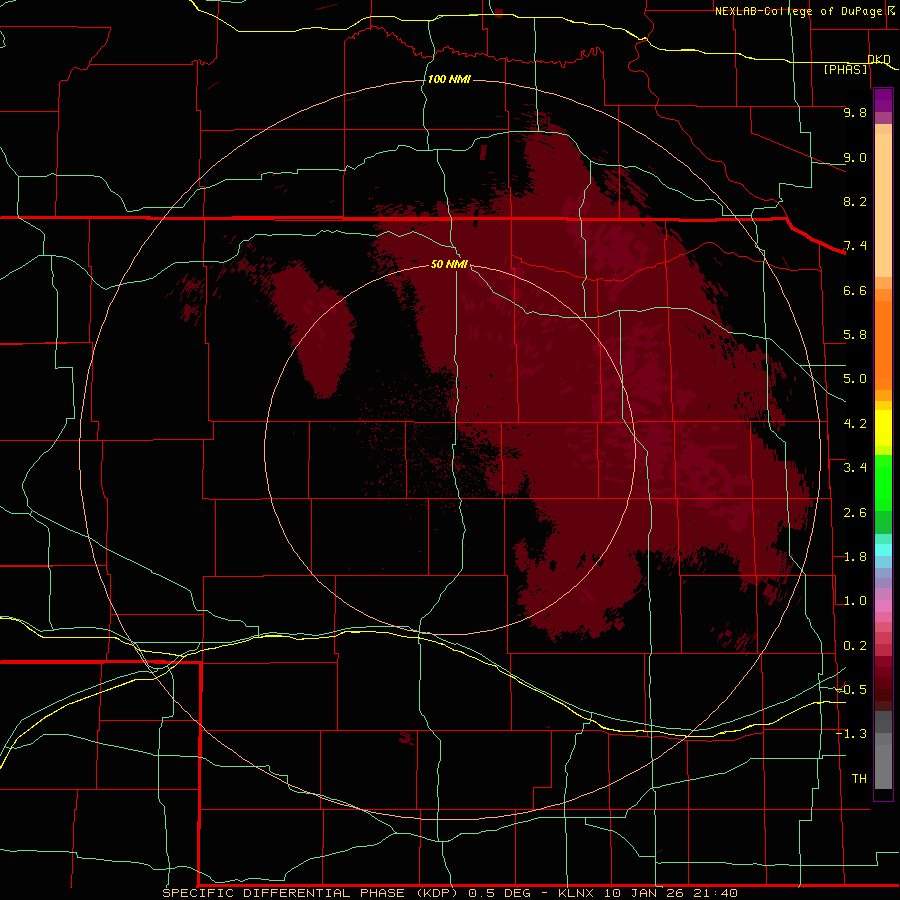Image resolution: width=900 pixels, height=900 pixels.
Task: Click the 9.8 value on the color scale
Action: tap(855, 112)
